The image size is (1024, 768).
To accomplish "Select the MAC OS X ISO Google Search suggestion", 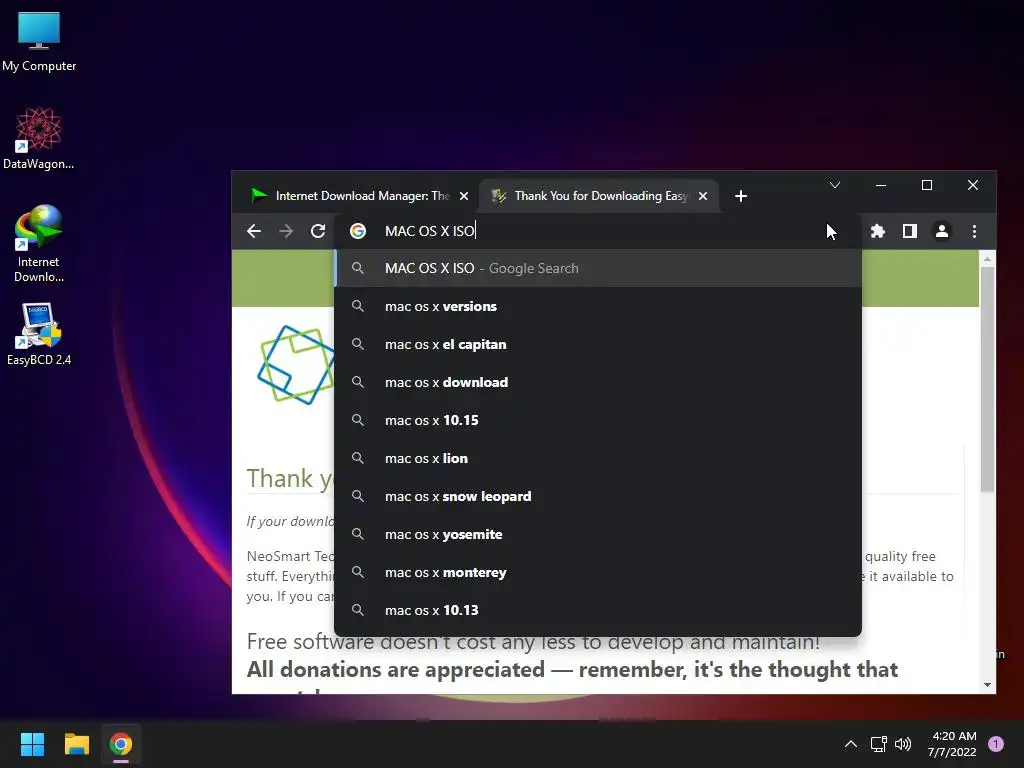I will click(598, 268).
